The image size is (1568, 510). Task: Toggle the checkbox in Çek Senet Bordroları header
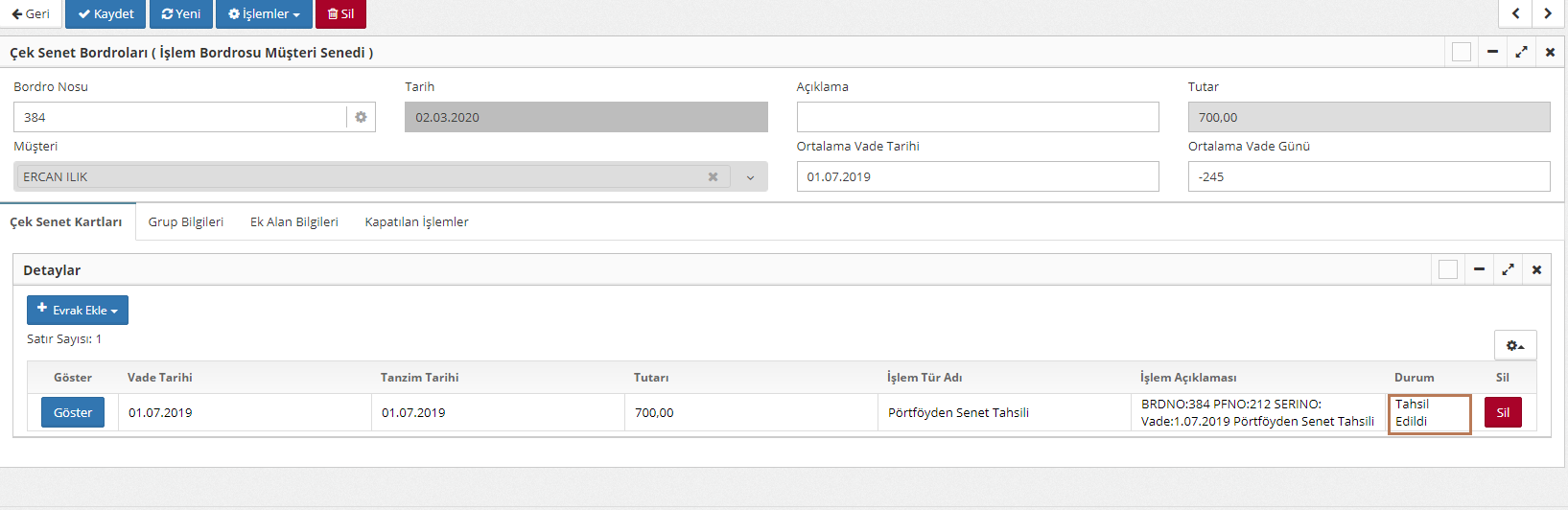click(1461, 53)
